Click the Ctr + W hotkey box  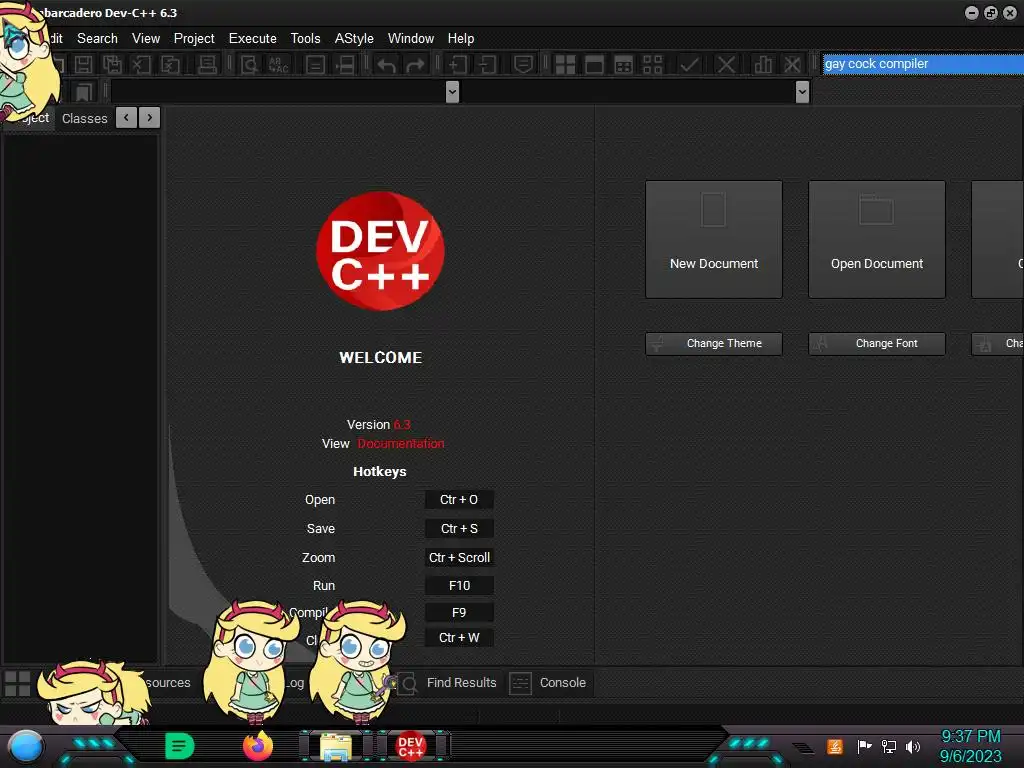tap(459, 638)
